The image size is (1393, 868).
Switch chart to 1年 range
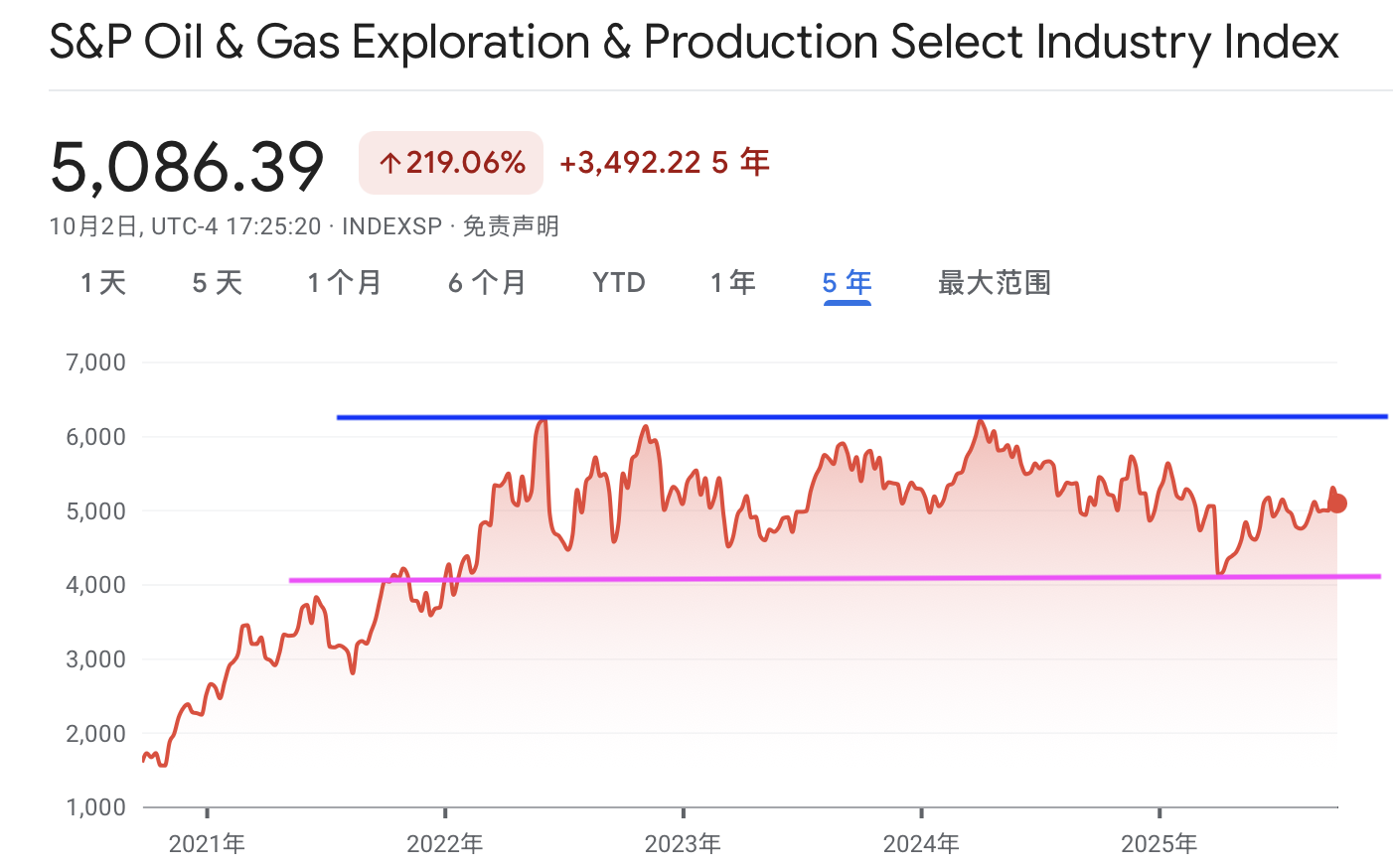click(733, 283)
